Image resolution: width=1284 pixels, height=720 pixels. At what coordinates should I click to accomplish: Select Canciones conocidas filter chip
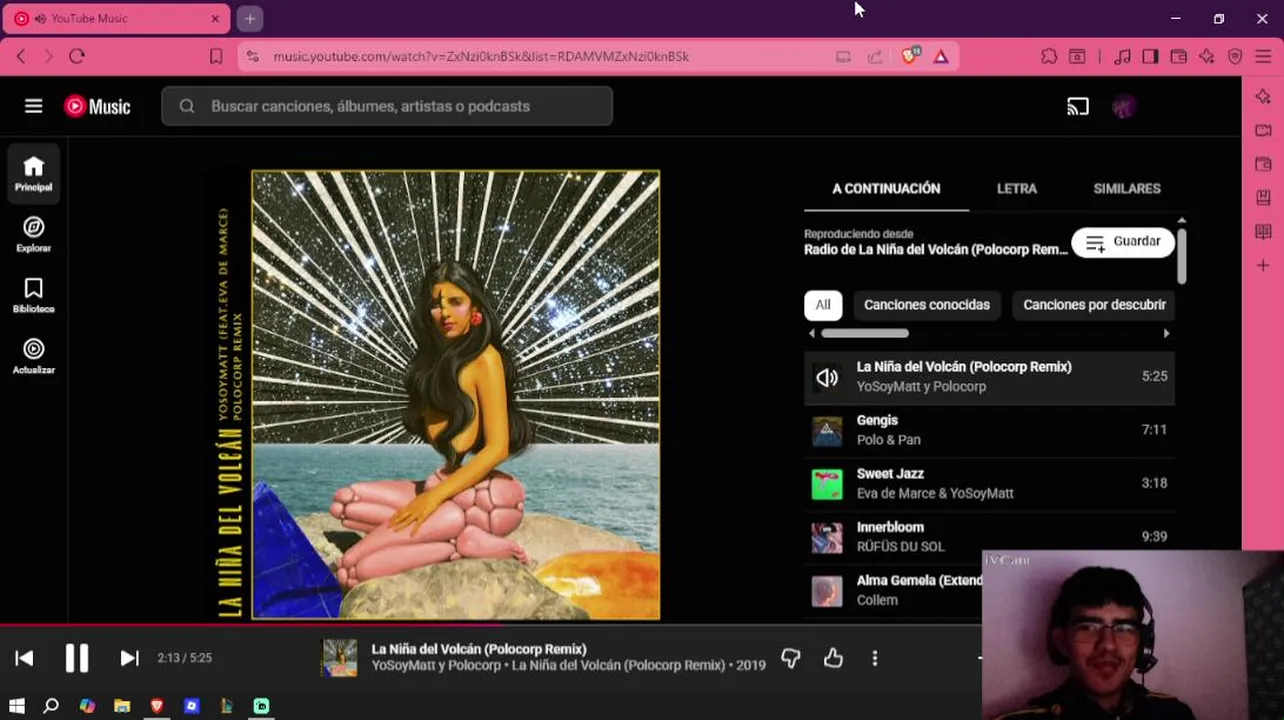926,305
